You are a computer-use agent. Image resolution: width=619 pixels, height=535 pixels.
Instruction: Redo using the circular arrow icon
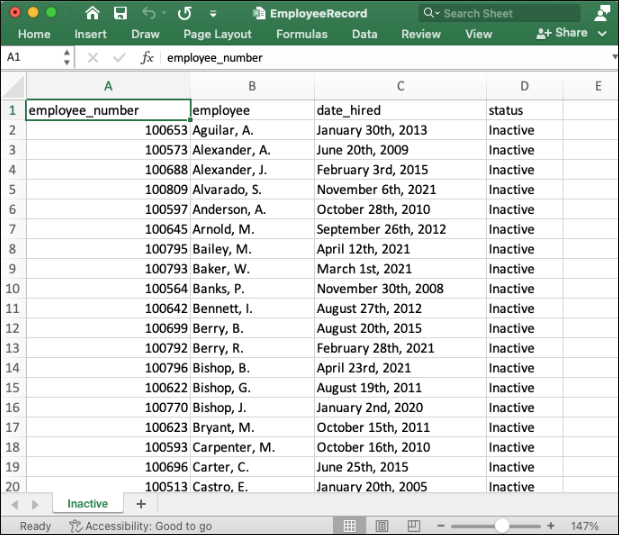184,13
